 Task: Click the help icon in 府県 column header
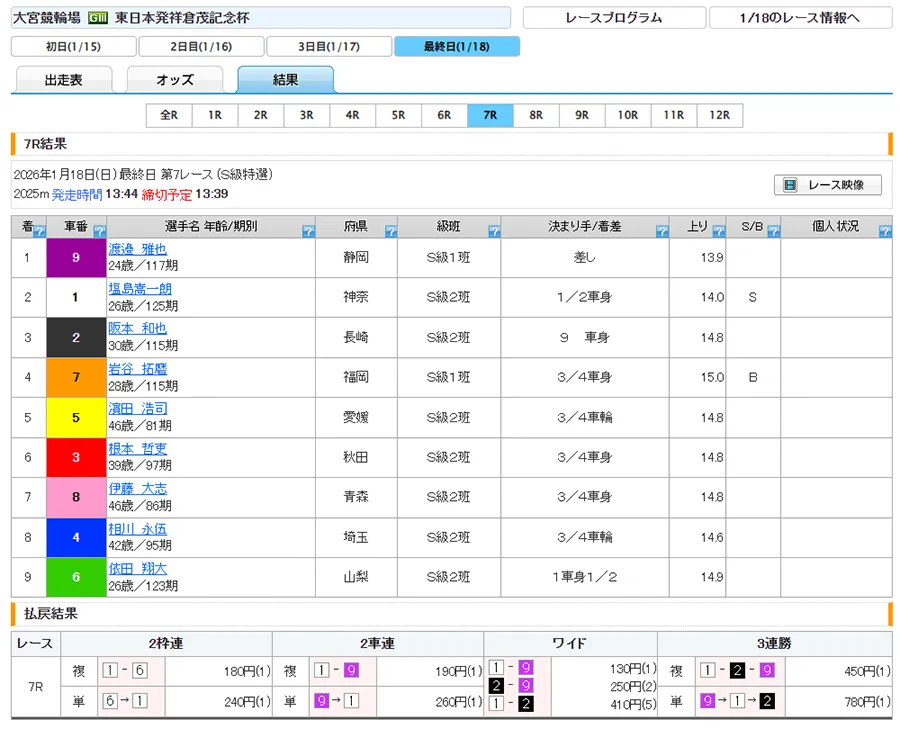point(390,231)
